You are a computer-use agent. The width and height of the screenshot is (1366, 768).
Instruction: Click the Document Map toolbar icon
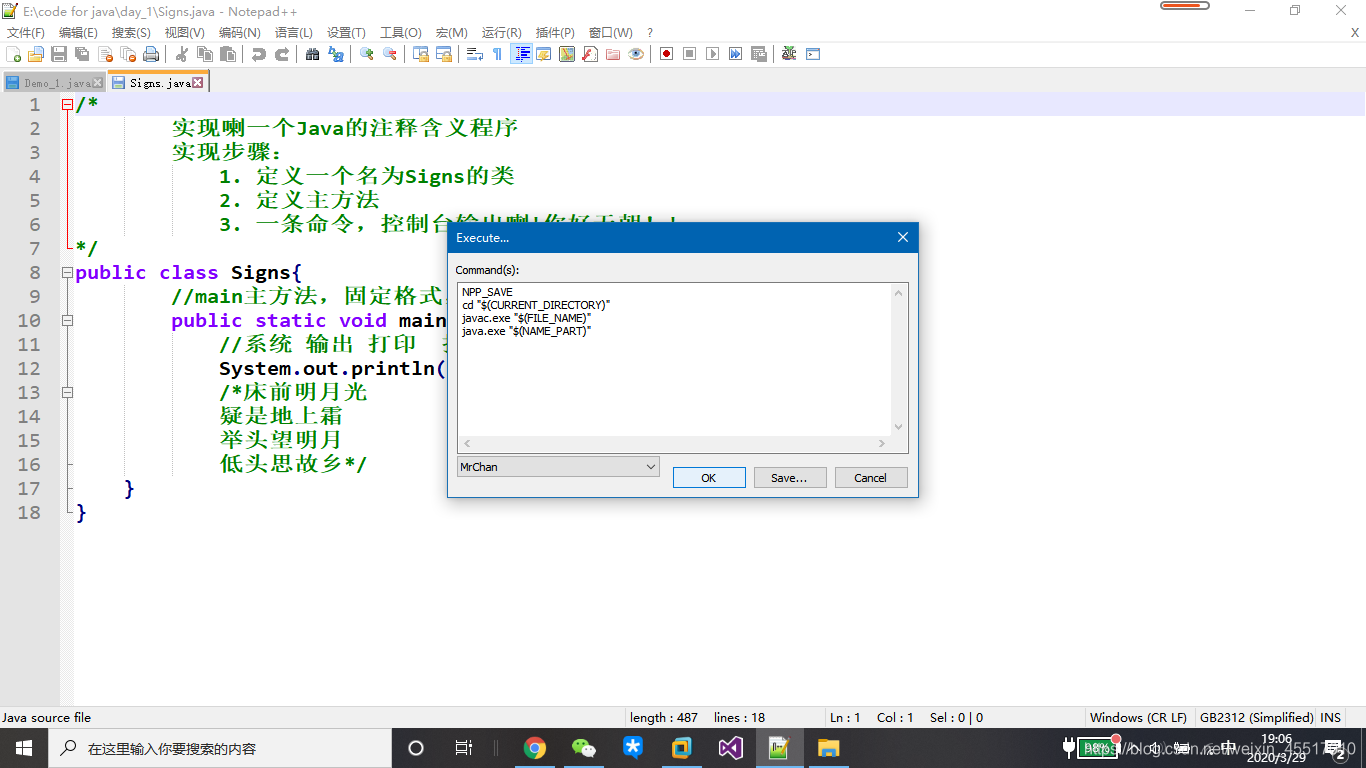tap(567, 54)
